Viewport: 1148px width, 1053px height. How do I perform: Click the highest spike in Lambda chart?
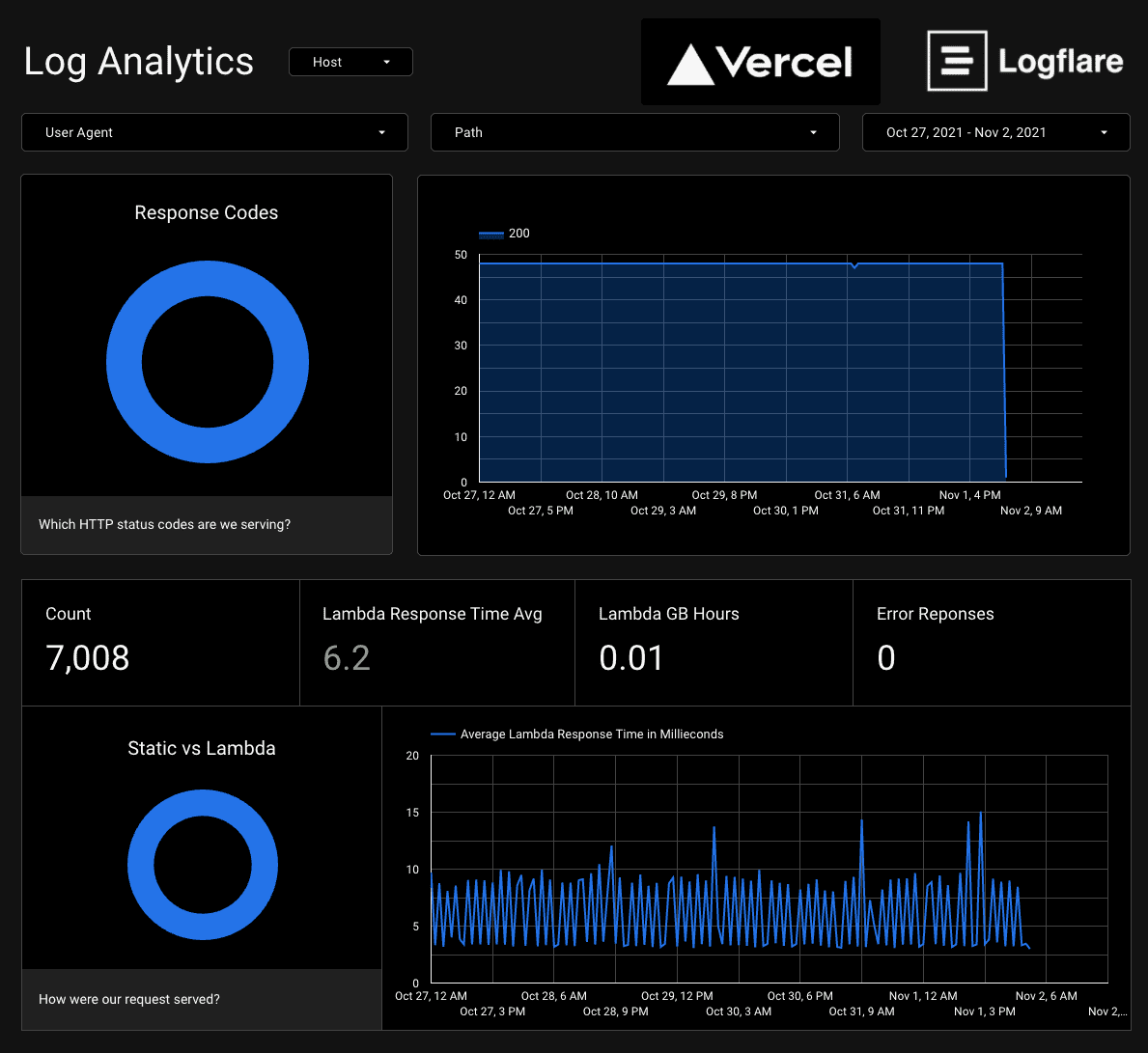[x=981, y=814]
